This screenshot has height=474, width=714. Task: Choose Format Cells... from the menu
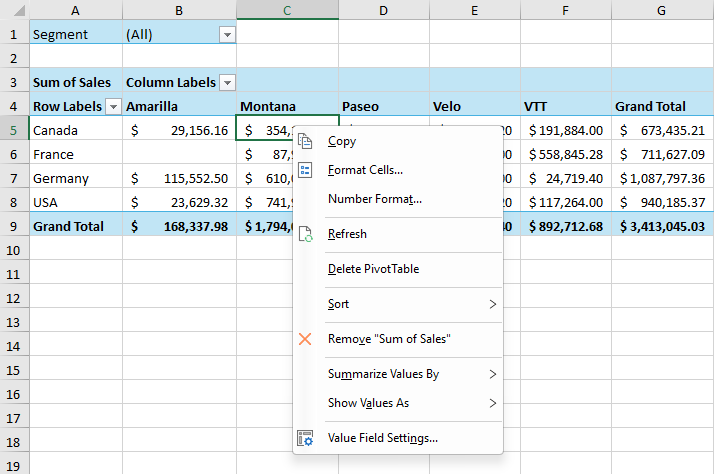[x=398, y=170]
